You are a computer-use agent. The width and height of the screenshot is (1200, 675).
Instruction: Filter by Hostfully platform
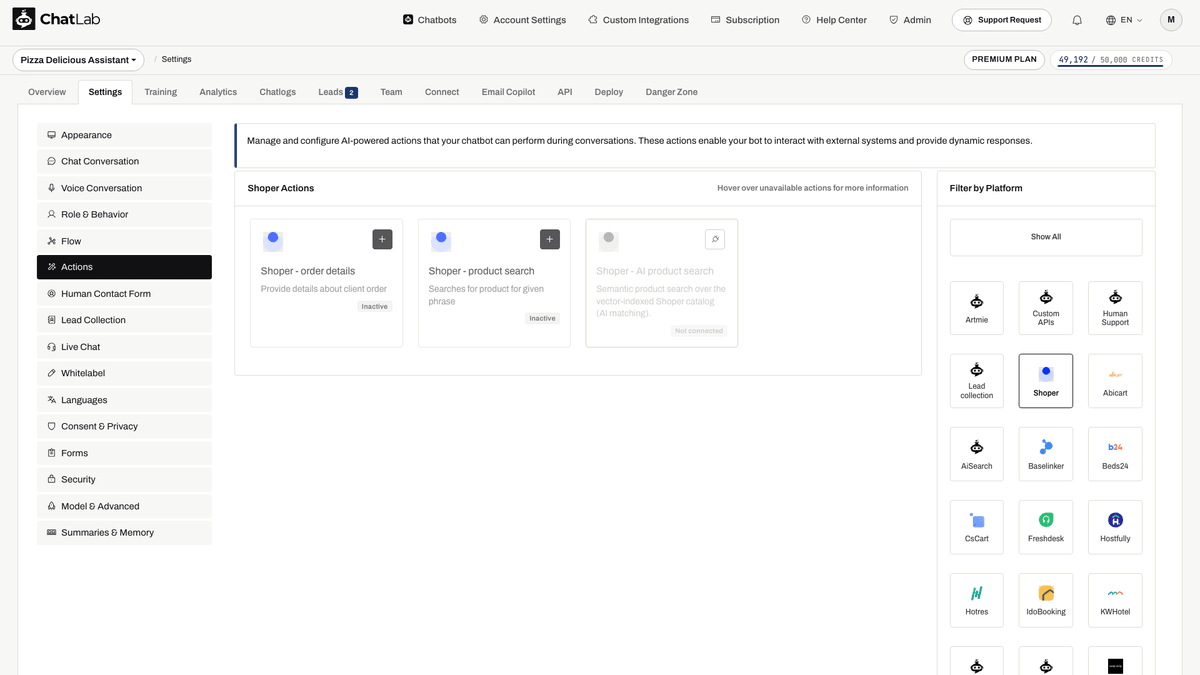[x=1115, y=527]
